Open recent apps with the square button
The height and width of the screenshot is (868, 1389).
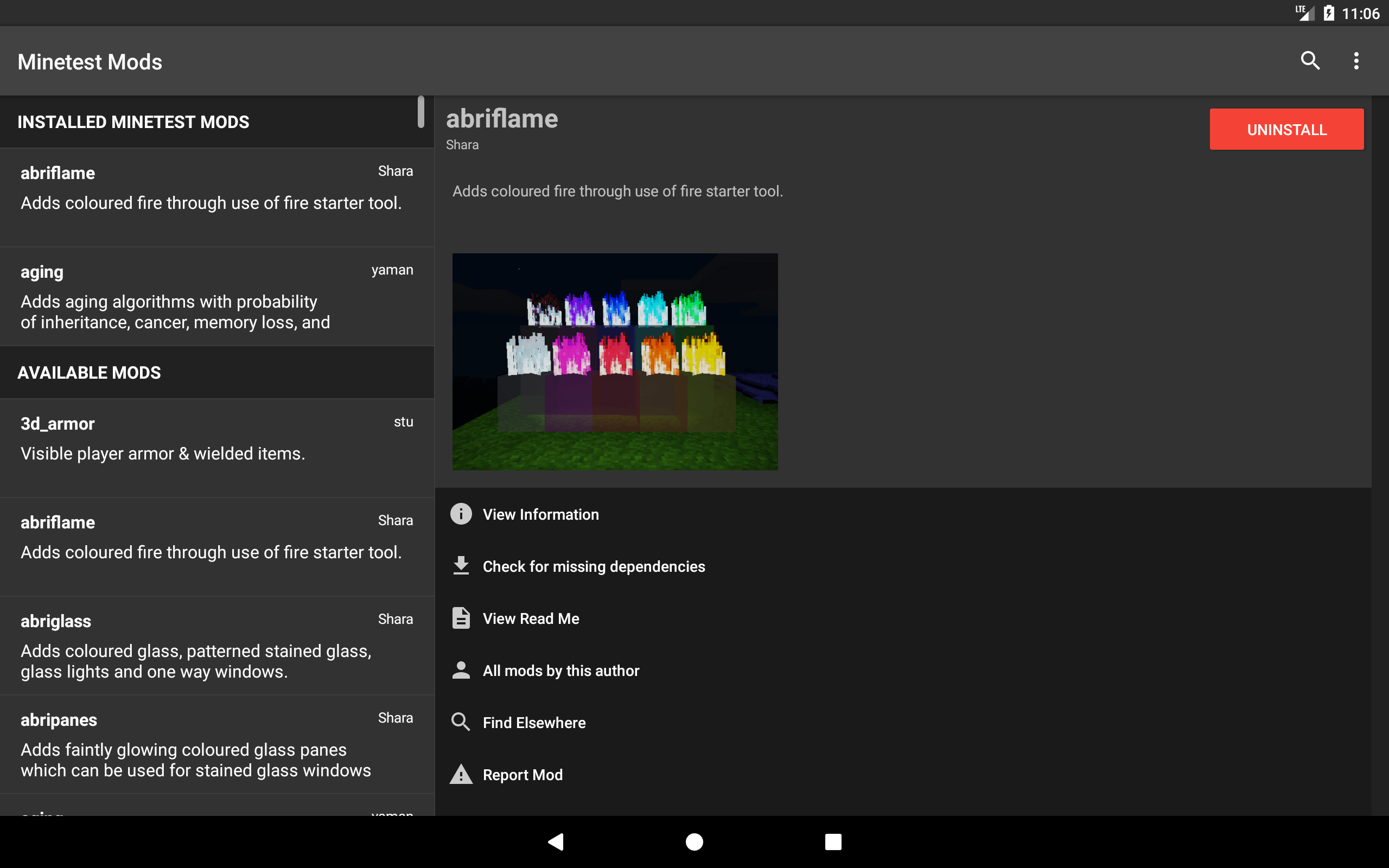833,841
